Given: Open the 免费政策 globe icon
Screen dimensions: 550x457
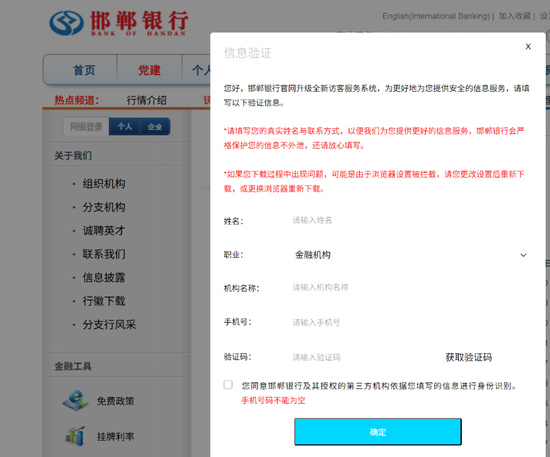Looking at the screenshot, I should coord(75,401).
